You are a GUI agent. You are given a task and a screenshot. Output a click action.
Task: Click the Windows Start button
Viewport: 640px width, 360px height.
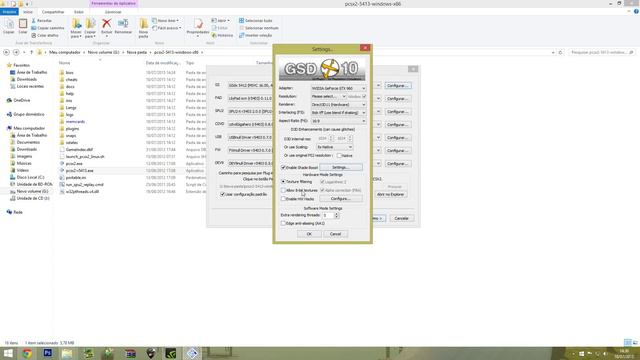8,353
